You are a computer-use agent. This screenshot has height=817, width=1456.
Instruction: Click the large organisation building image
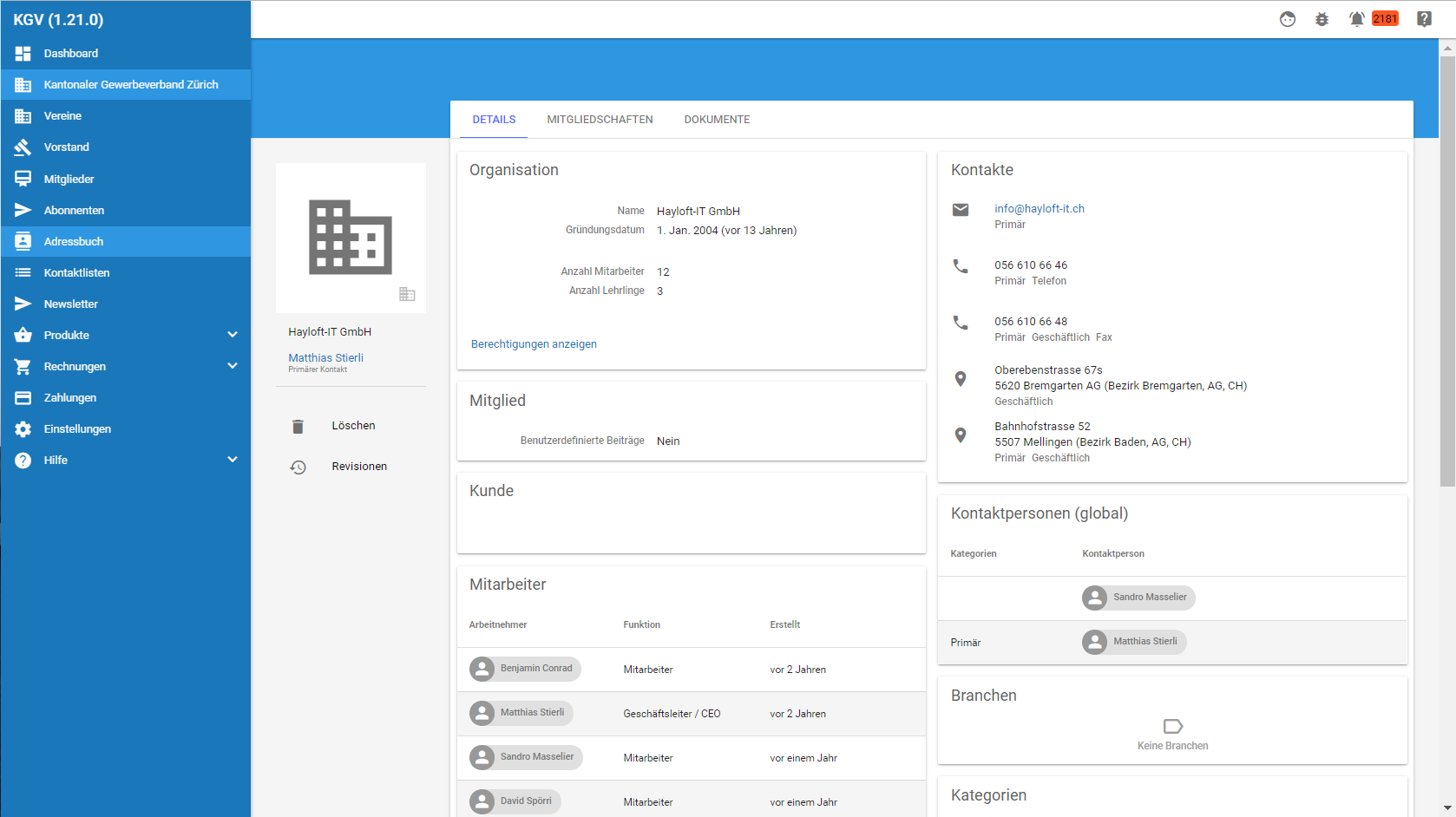[351, 238]
